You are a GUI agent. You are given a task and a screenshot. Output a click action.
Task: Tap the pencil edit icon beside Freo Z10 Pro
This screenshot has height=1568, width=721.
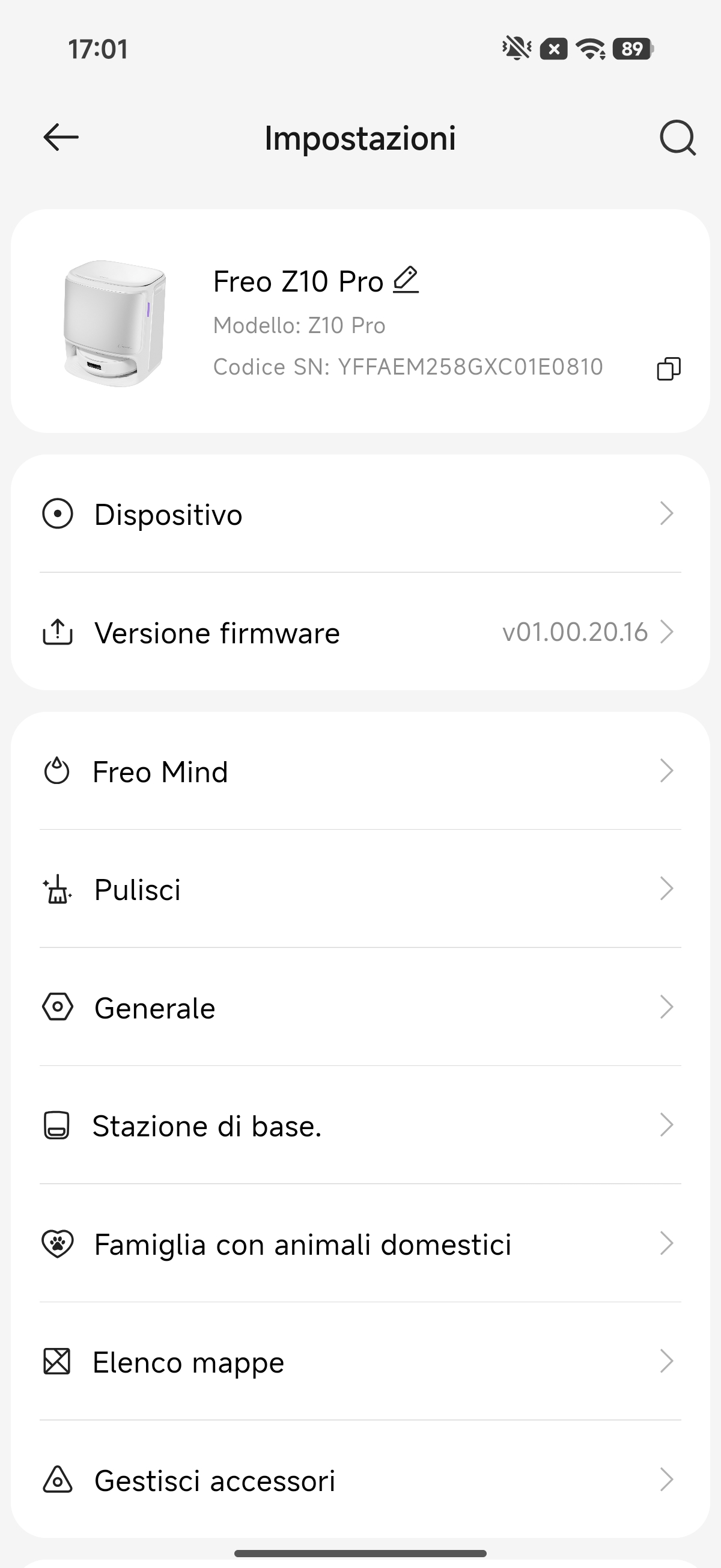coord(406,280)
